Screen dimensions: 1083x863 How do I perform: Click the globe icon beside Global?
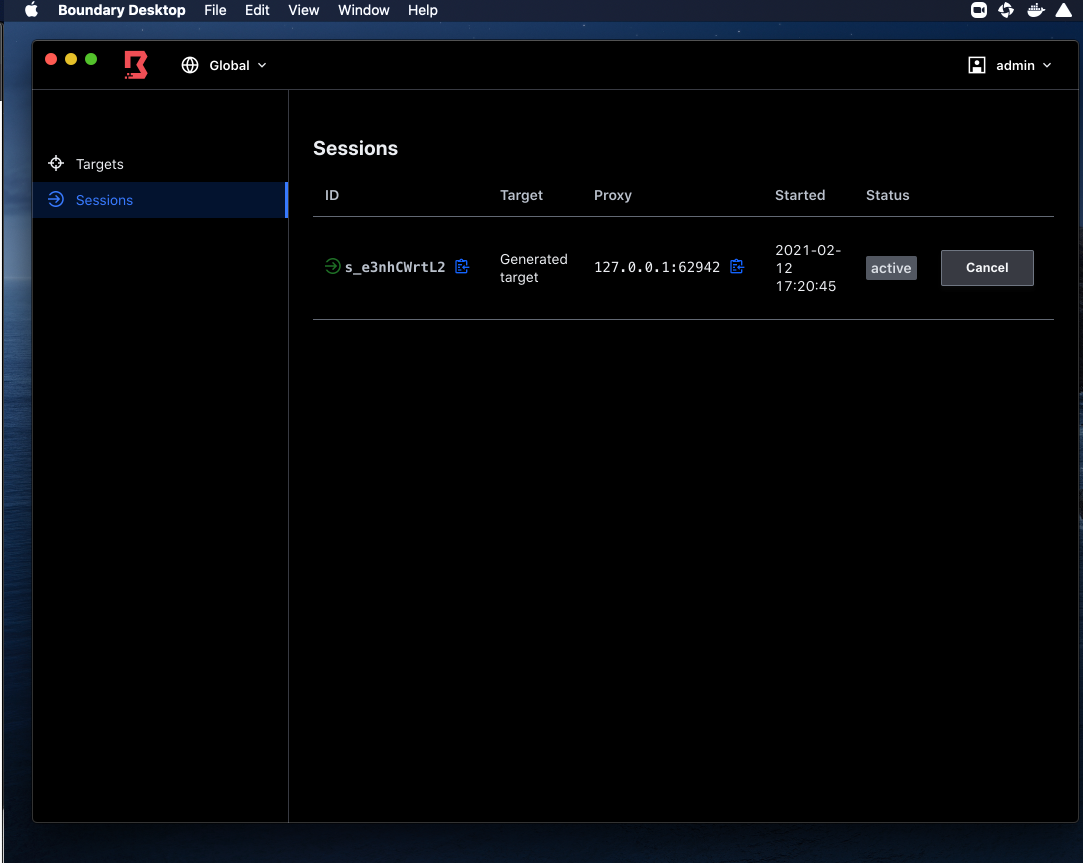coord(190,65)
